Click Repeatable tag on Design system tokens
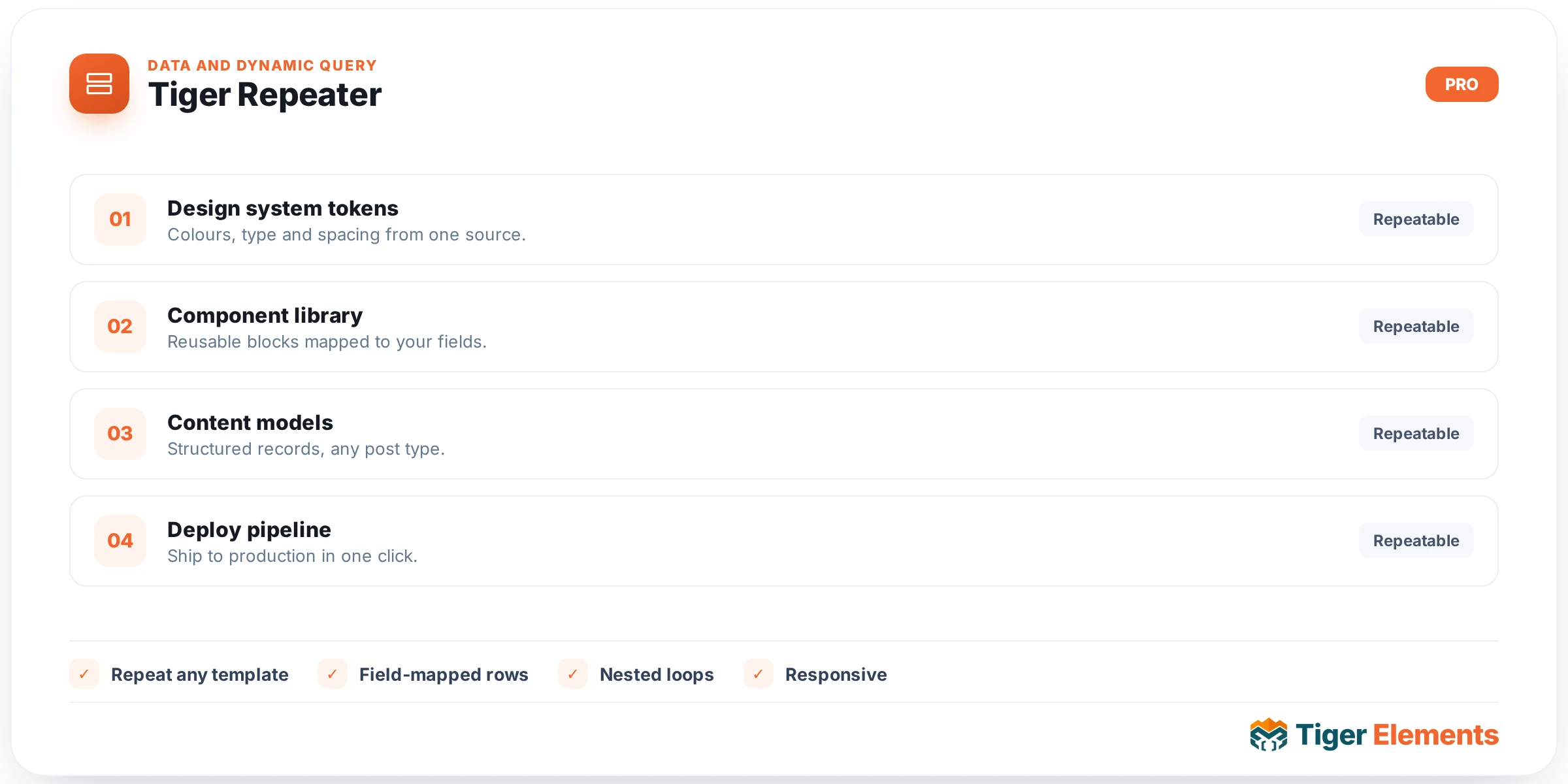Image resolution: width=1568 pixels, height=784 pixels. [1416, 220]
